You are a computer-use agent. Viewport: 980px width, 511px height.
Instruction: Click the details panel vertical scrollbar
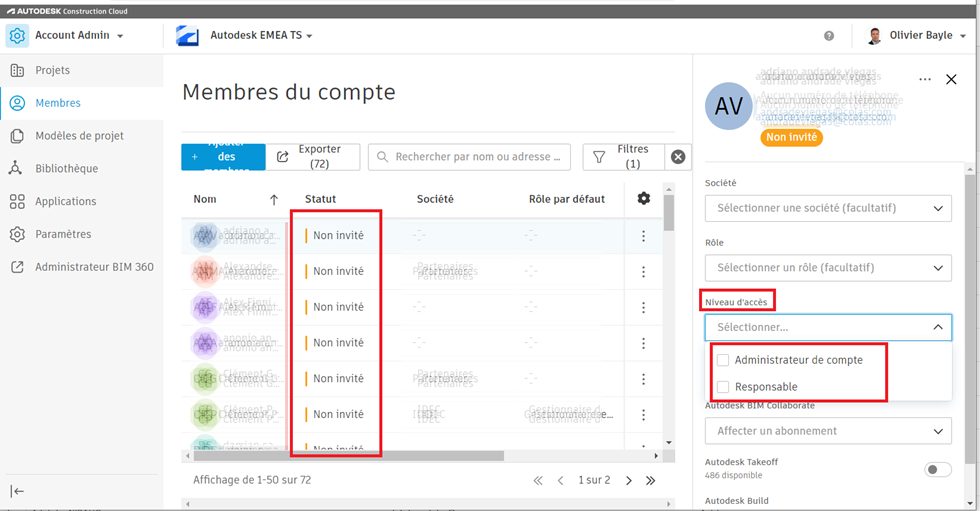(969, 319)
